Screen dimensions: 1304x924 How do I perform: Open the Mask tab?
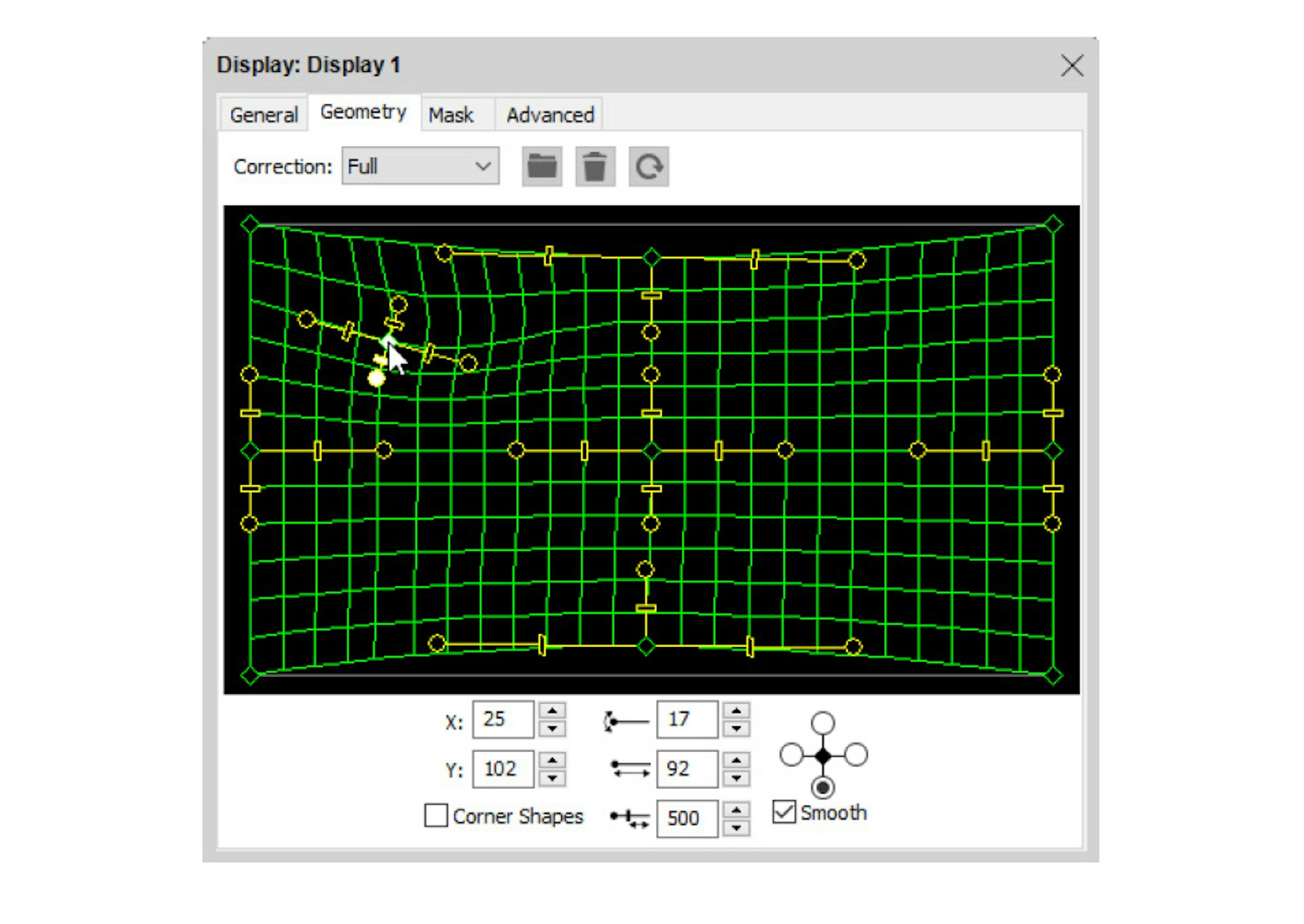pyautogui.click(x=451, y=115)
